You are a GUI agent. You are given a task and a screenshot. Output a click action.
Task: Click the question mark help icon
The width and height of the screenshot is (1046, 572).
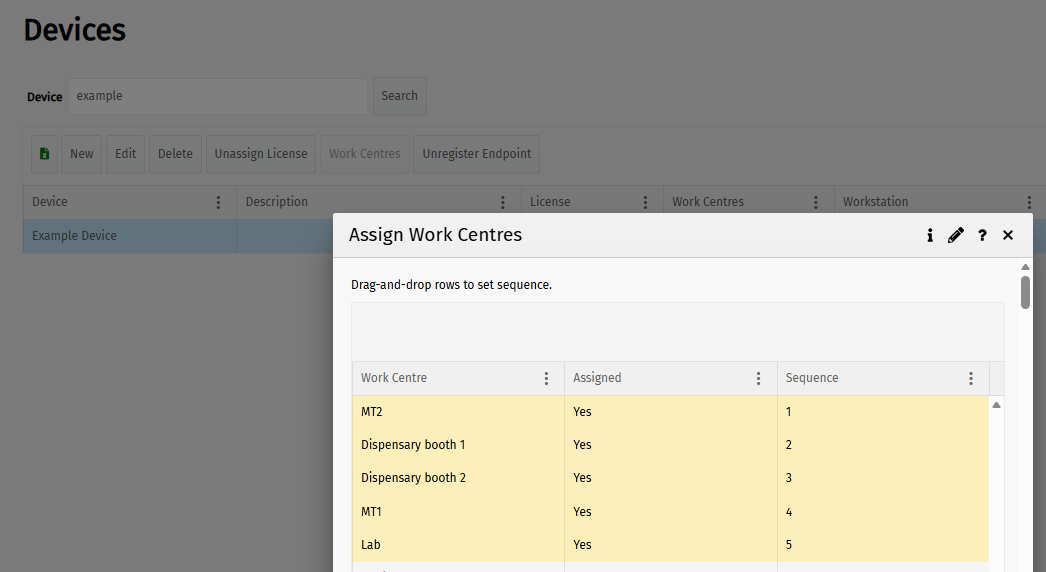pyautogui.click(x=982, y=235)
